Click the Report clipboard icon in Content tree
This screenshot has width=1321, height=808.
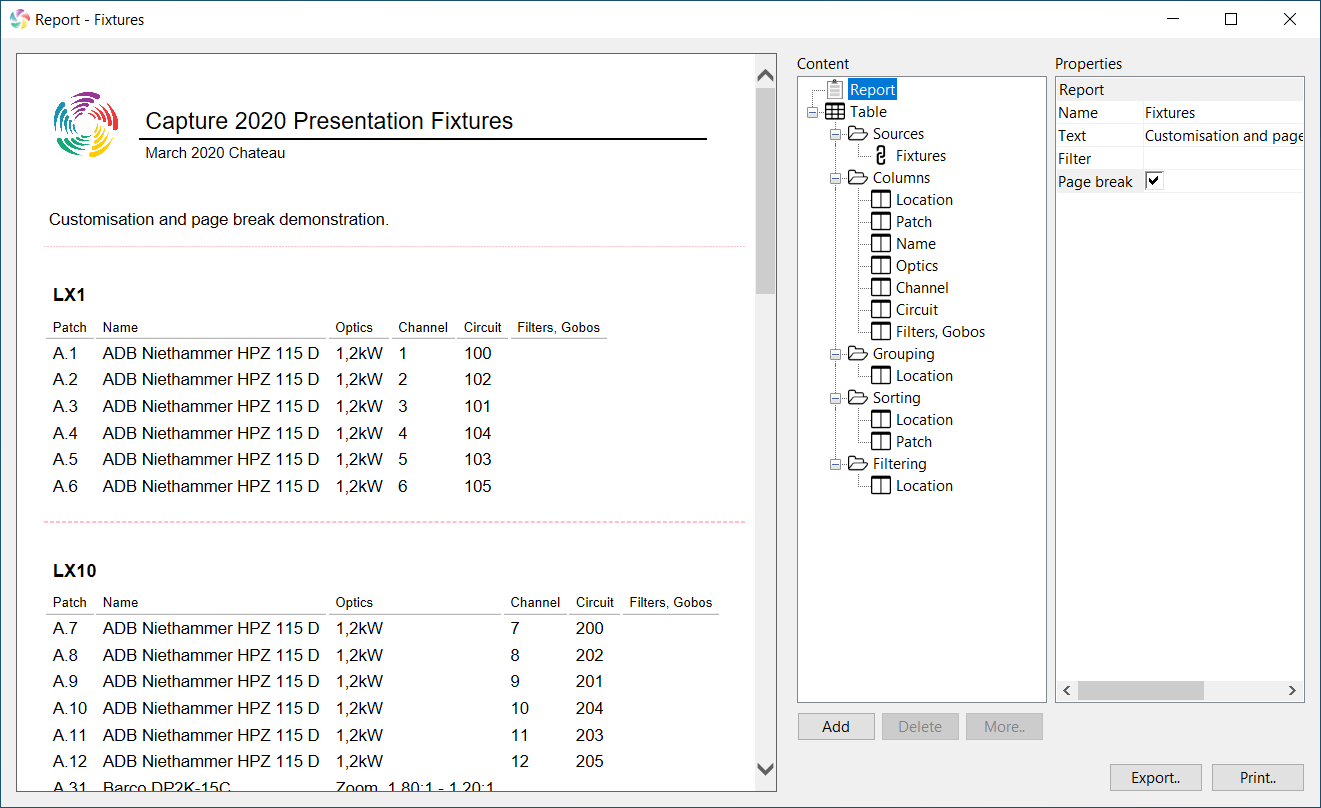[x=835, y=90]
